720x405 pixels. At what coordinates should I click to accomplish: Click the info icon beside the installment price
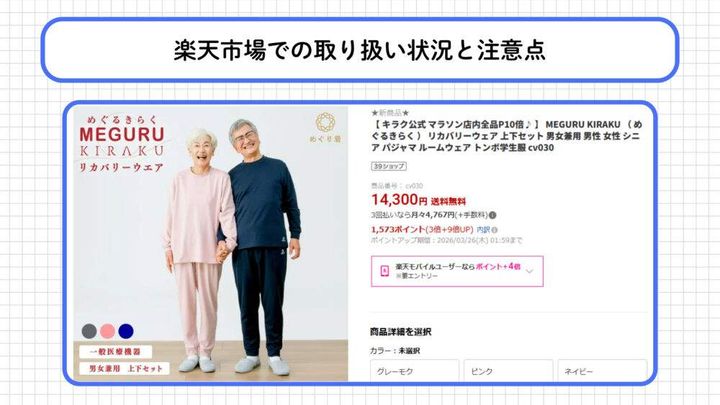(x=493, y=215)
